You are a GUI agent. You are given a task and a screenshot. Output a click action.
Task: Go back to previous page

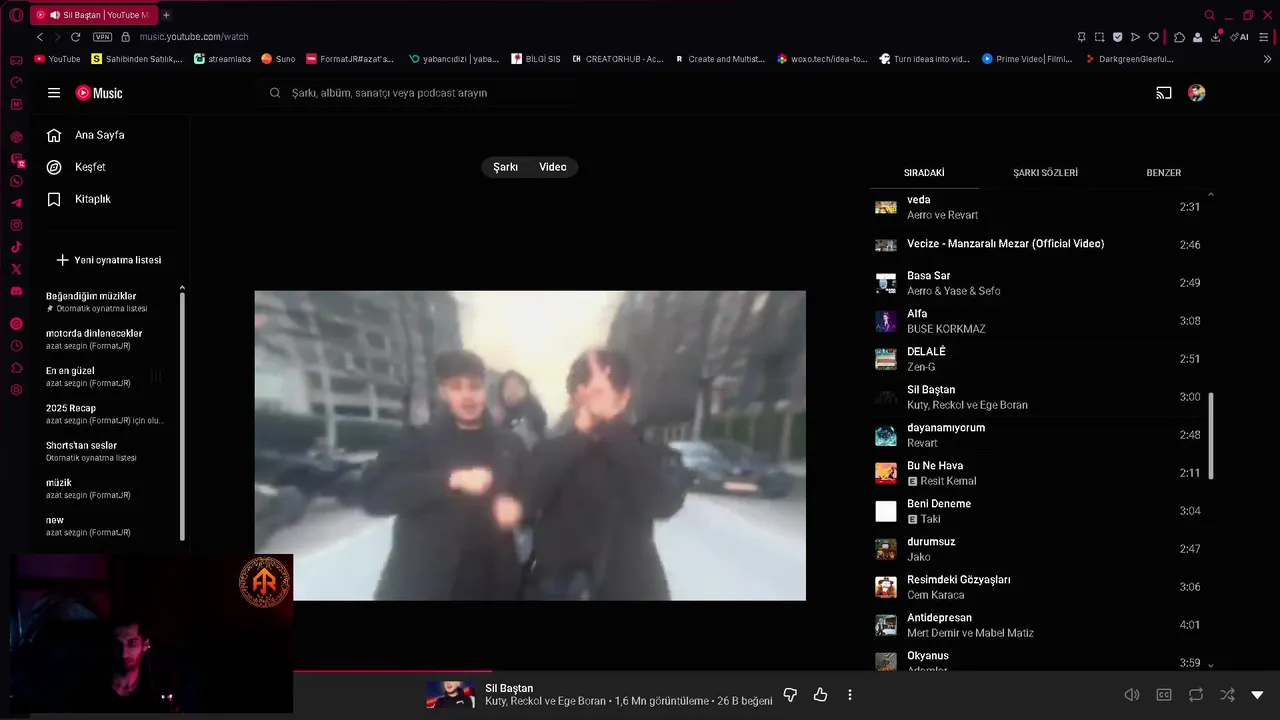(40, 37)
